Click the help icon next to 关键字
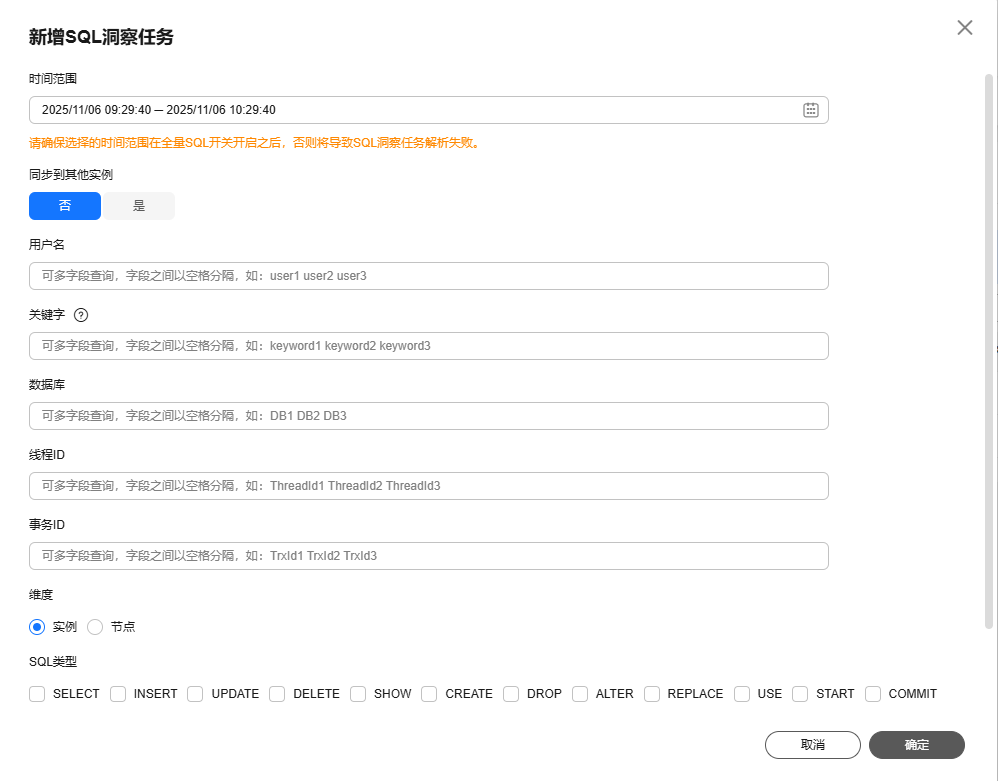 81,314
